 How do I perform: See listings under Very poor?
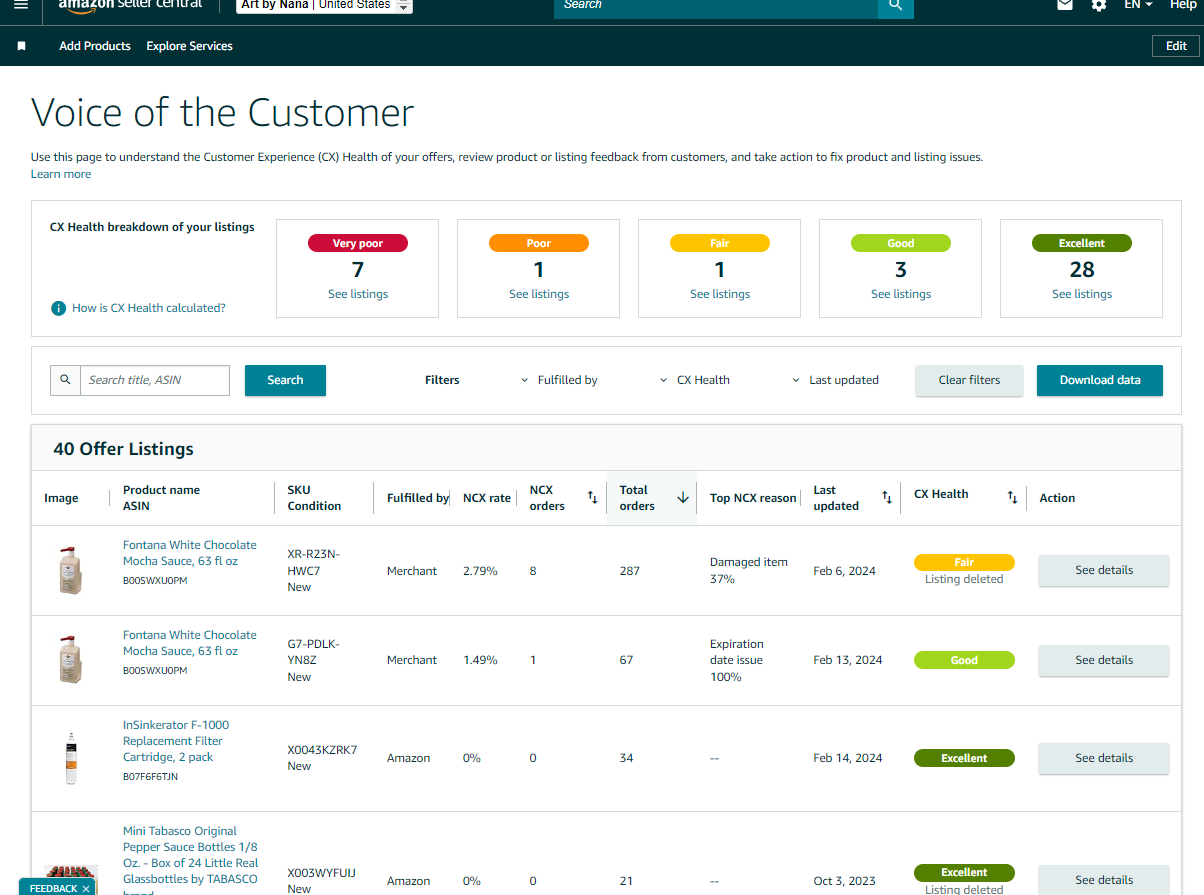pos(358,294)
